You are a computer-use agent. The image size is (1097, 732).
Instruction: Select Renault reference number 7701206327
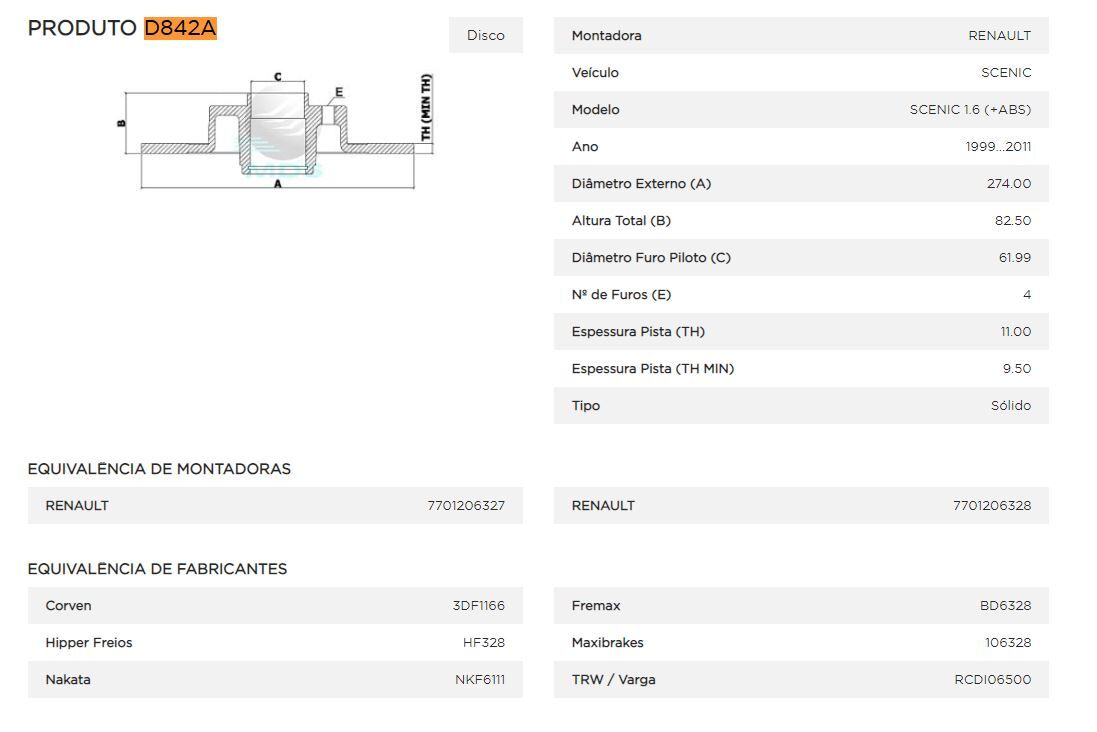[466, 506]
